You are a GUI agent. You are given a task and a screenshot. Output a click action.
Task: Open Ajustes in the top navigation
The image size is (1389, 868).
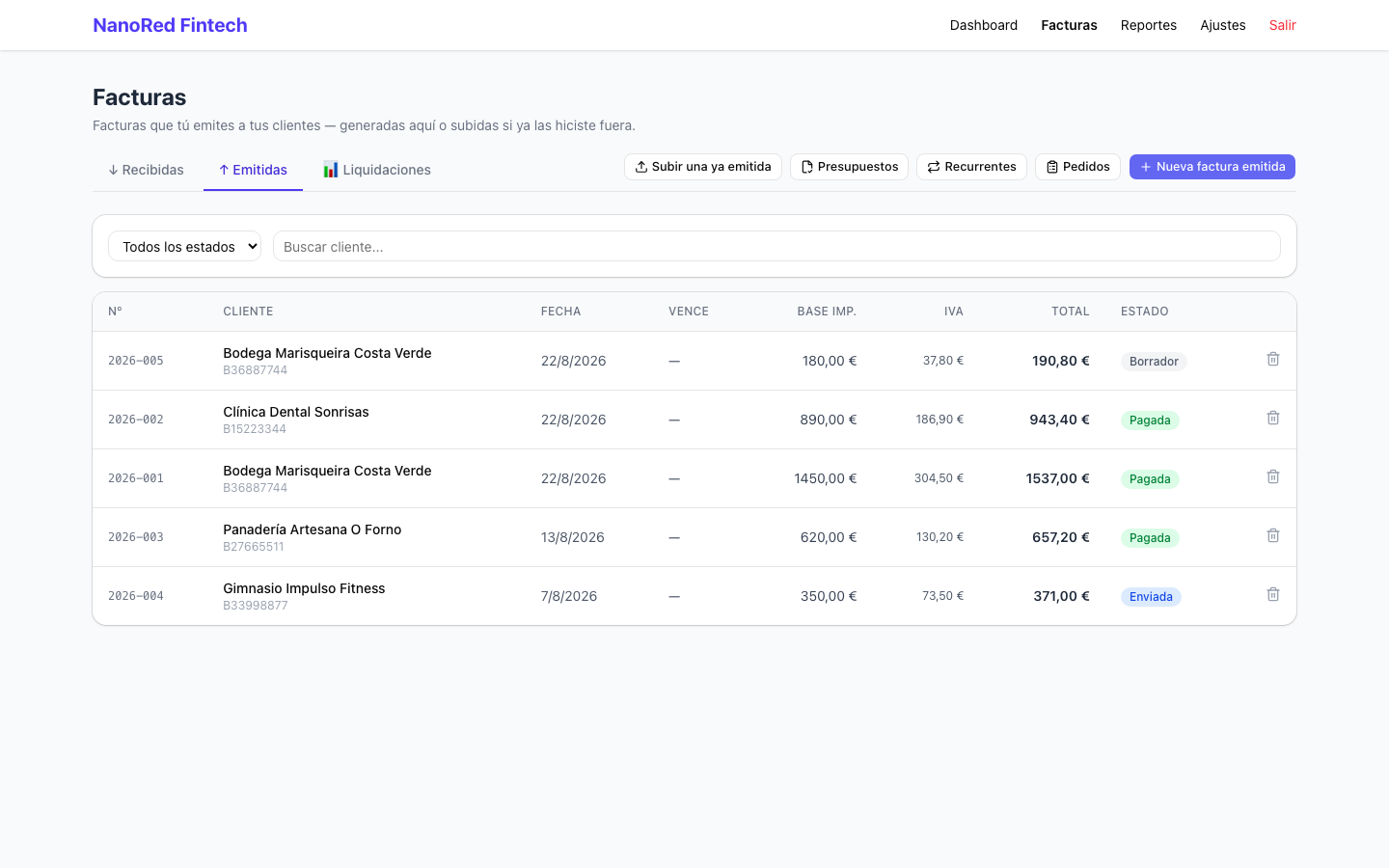click(x=1222, y=25)
